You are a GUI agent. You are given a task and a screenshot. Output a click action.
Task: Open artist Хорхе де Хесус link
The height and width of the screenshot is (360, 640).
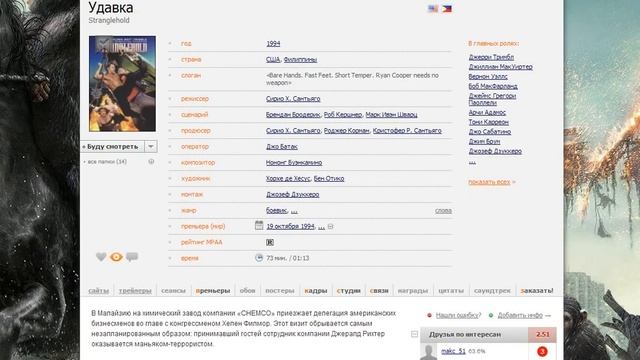coord(288,178)
